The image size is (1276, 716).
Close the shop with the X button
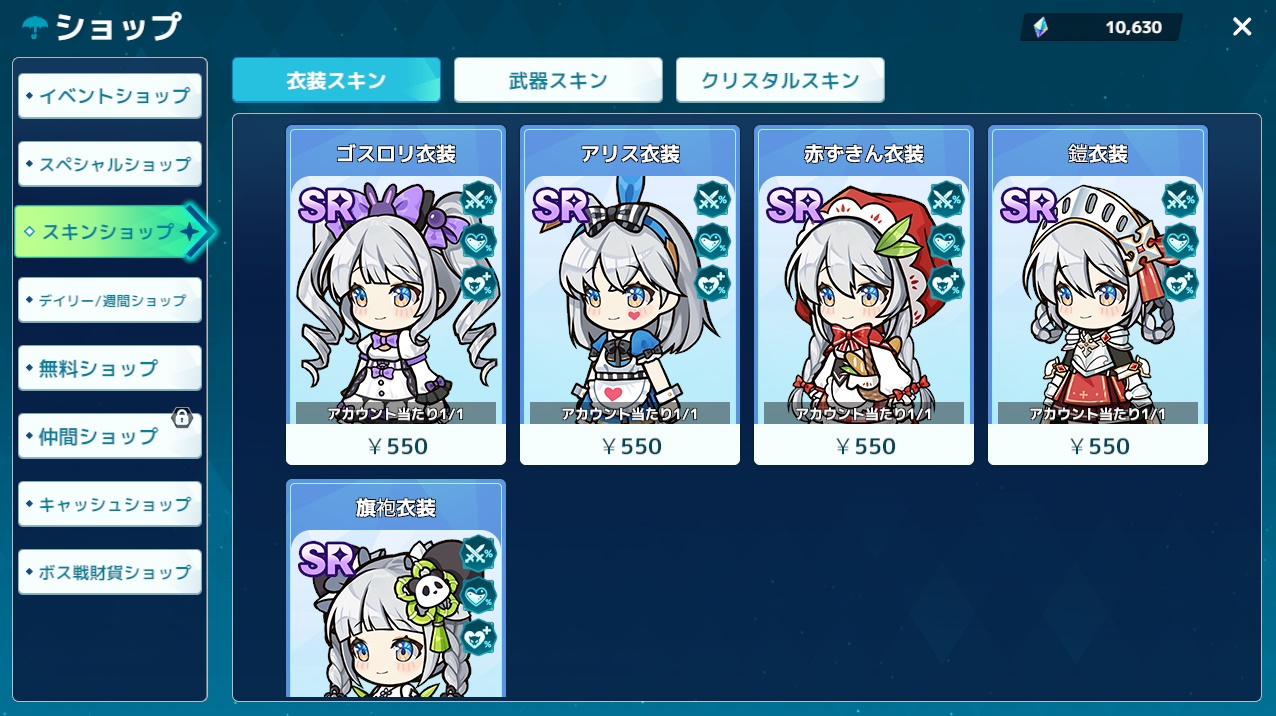click(1242, 27)
